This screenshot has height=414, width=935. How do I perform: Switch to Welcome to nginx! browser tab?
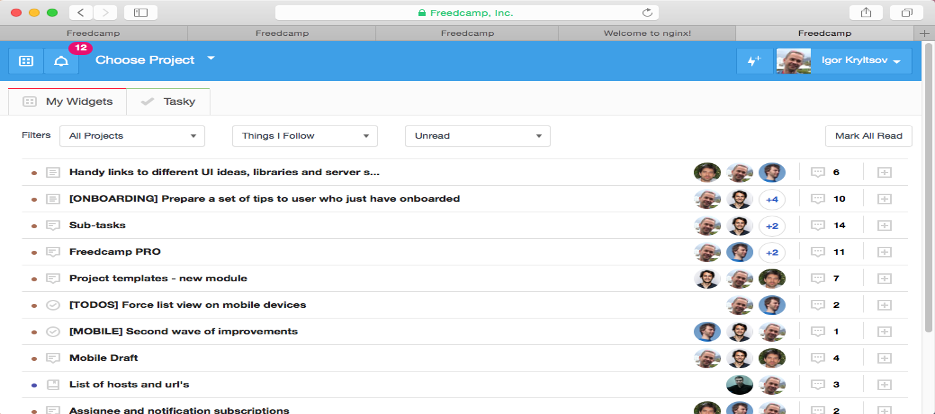point(647,33)
